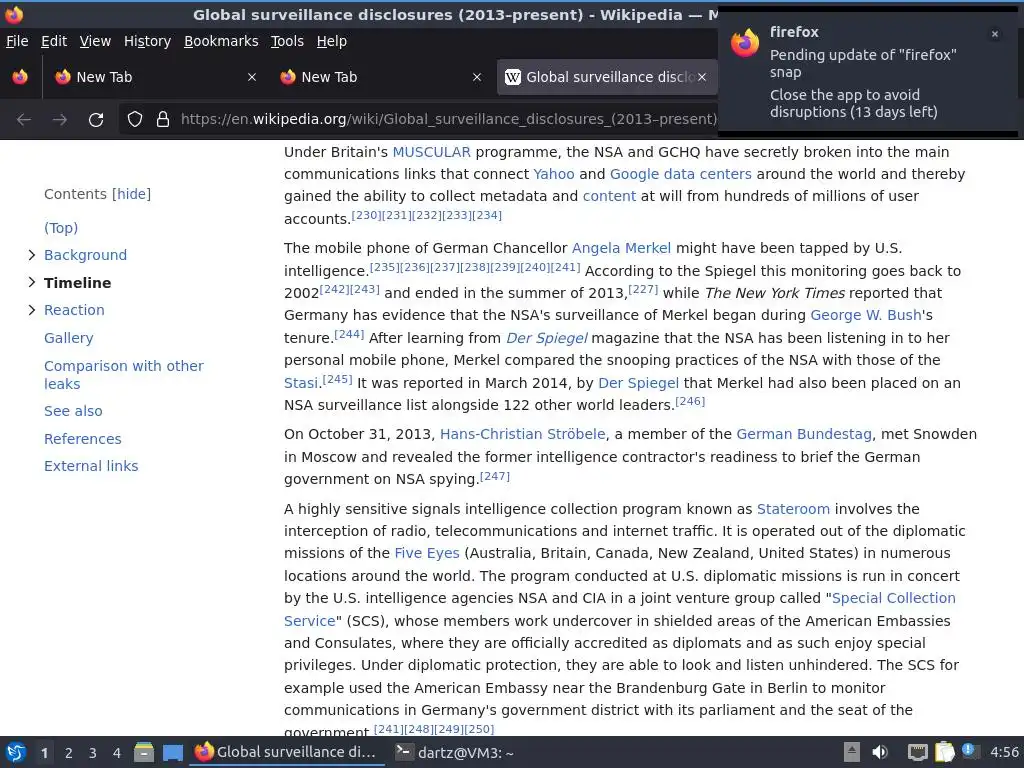Go to the References section
1024x768 pixels.
tap(82, 439)
